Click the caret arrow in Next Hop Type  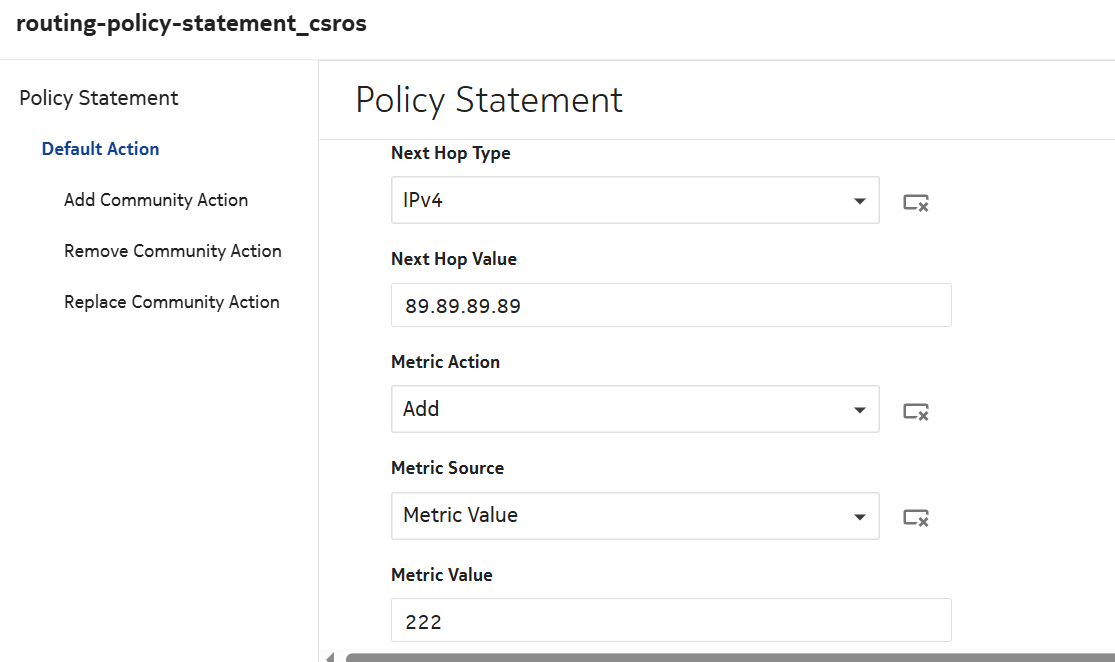click(859, 202)
